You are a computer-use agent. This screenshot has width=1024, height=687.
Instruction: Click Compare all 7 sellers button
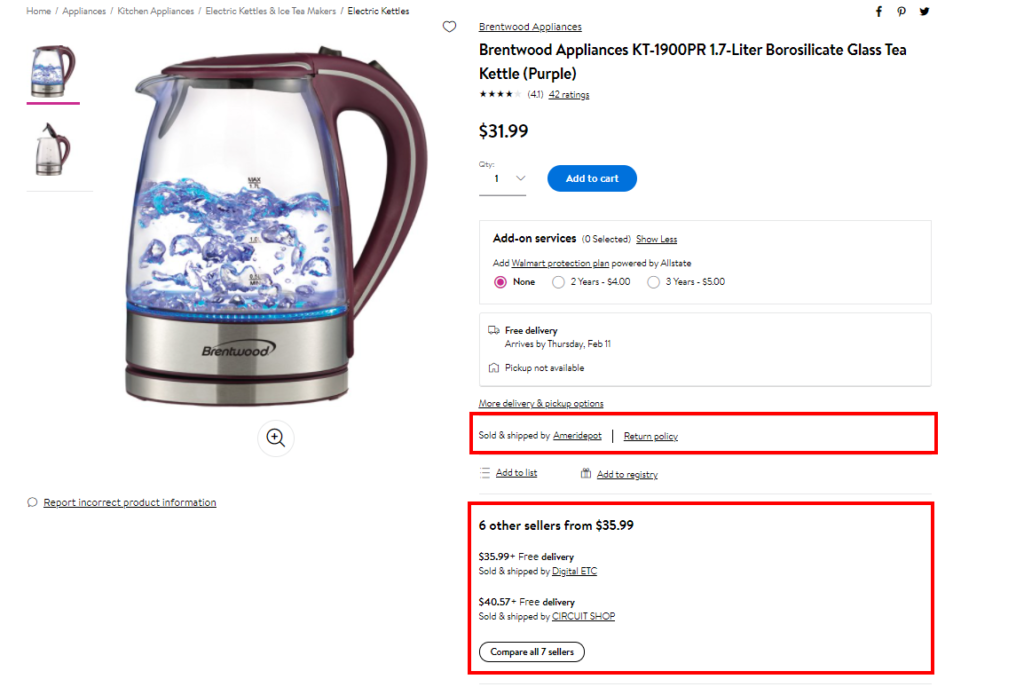(x=532, y=652)
